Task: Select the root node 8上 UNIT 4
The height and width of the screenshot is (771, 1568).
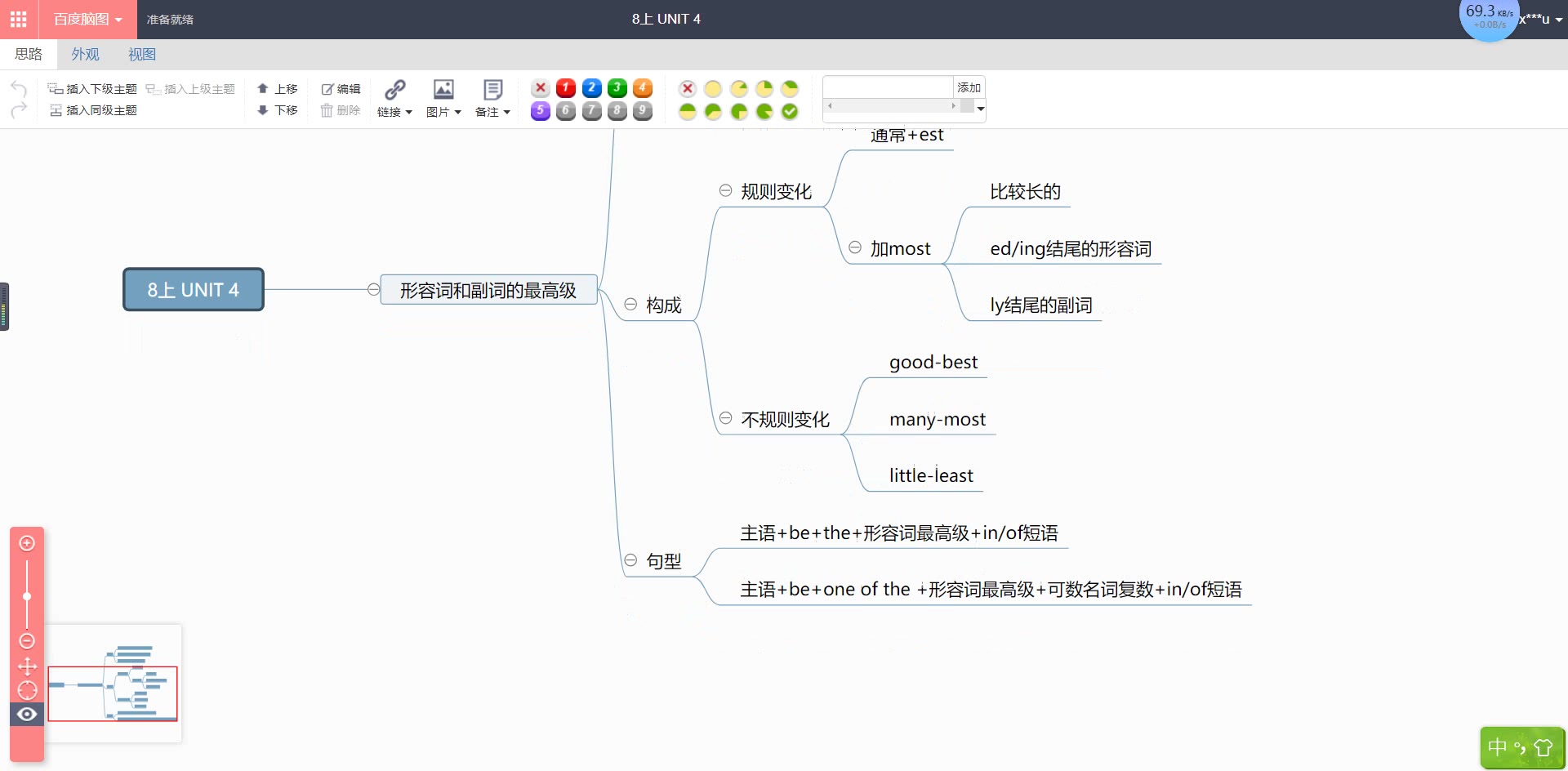Action: coord(194,290)
